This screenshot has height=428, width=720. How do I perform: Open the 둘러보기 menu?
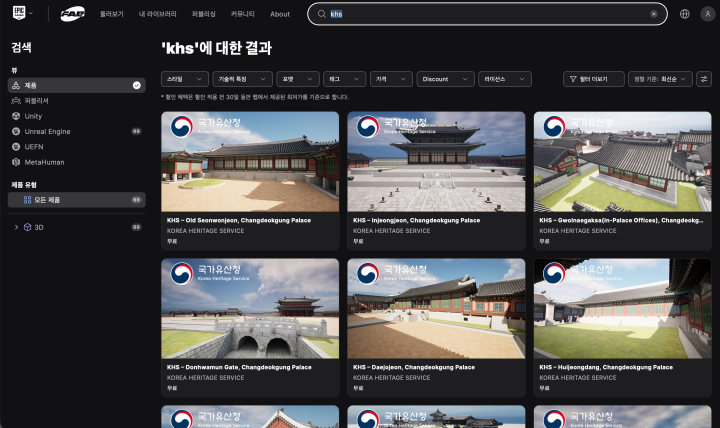click(x=112, y=14)
